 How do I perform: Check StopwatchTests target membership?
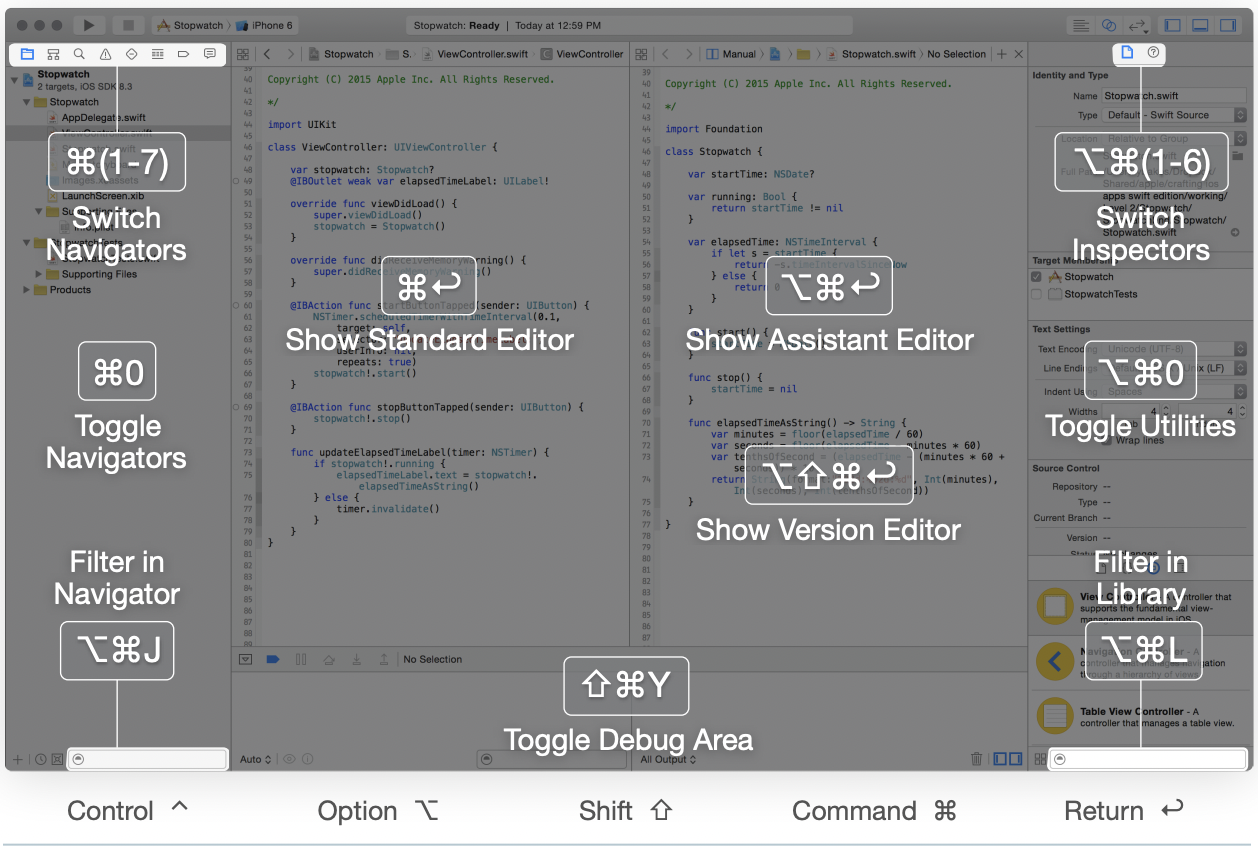1037,295
